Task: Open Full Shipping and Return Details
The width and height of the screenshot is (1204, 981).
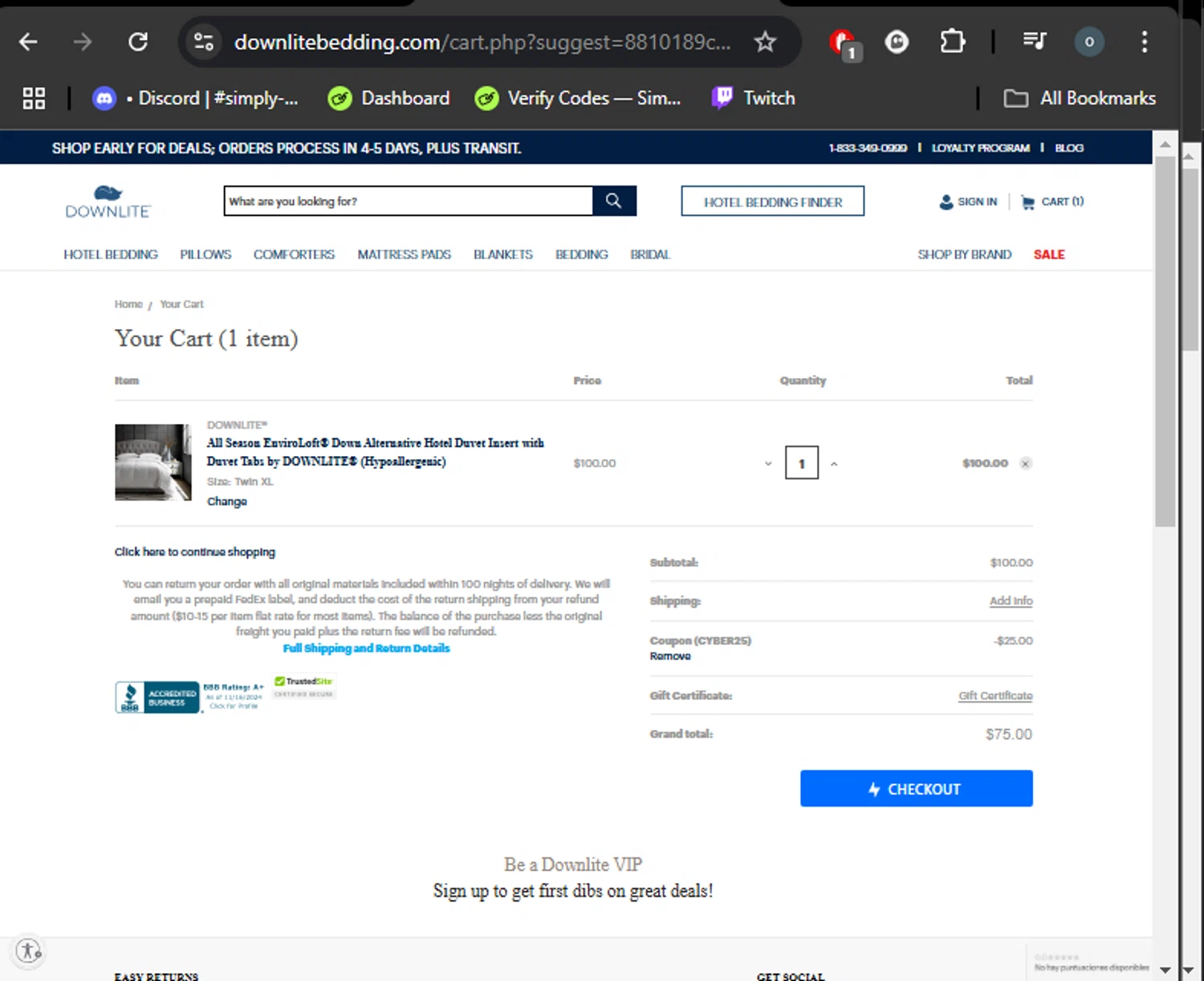Action: (366, 648)
